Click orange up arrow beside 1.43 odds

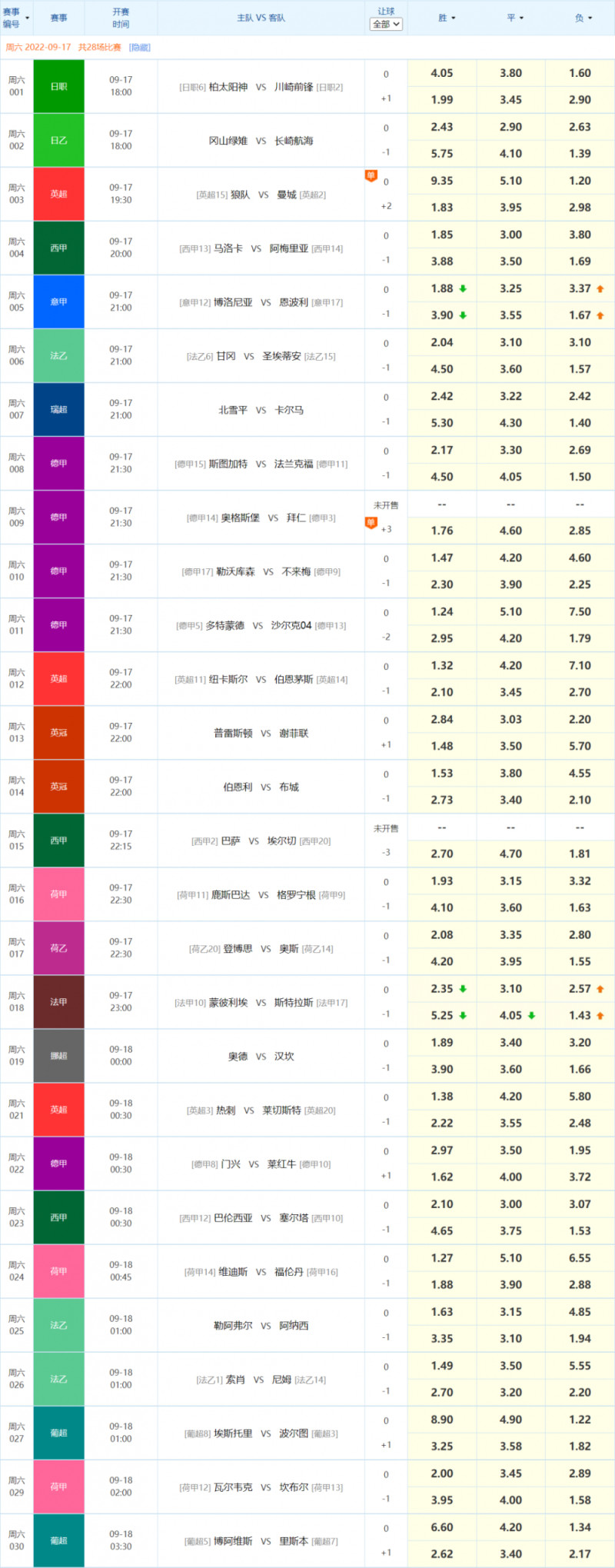click(x=600, y=1016)
